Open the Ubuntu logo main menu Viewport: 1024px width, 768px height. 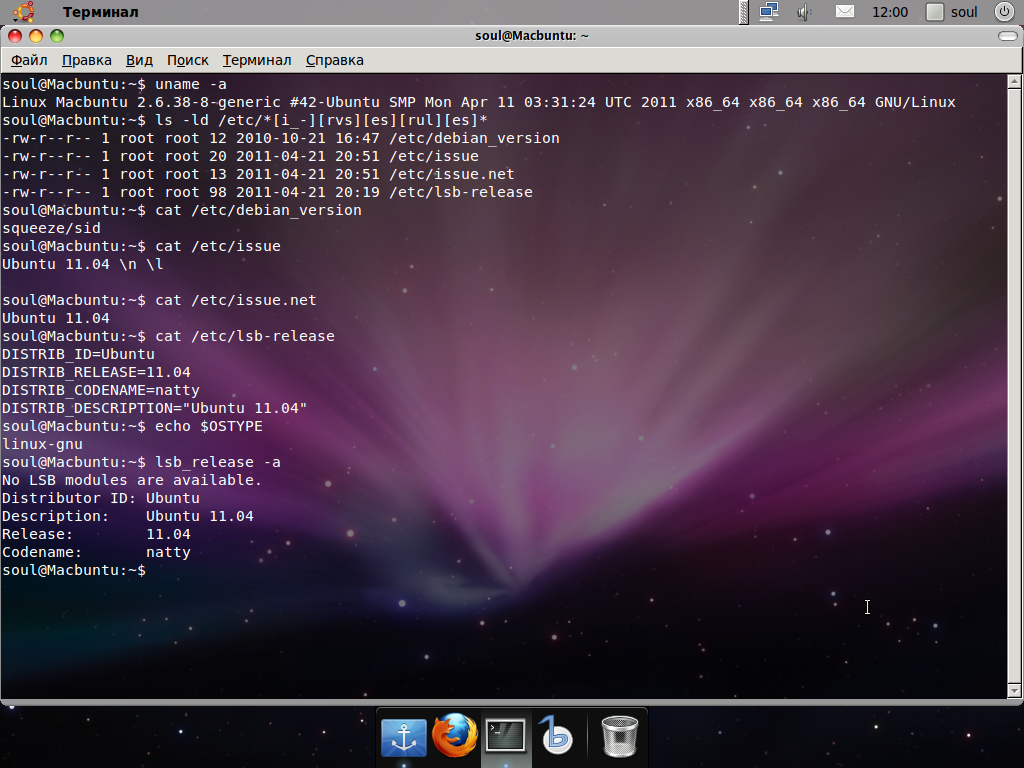click(24, 12)
